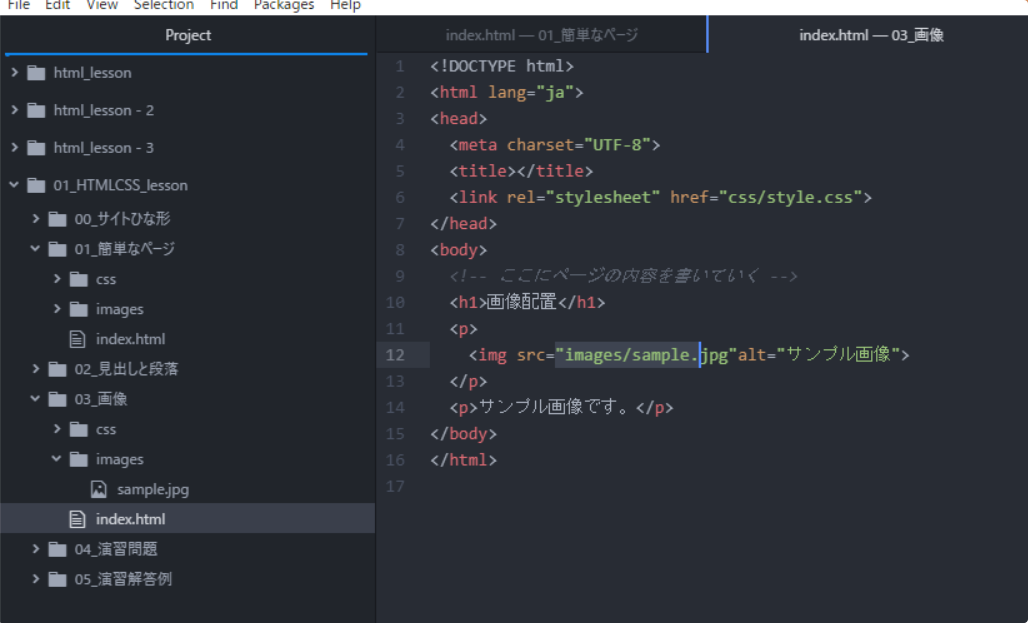Screen dimensions: 1028x623
Task: Click the folder icon for 02_見出しと段落
Action: (58, 368)
